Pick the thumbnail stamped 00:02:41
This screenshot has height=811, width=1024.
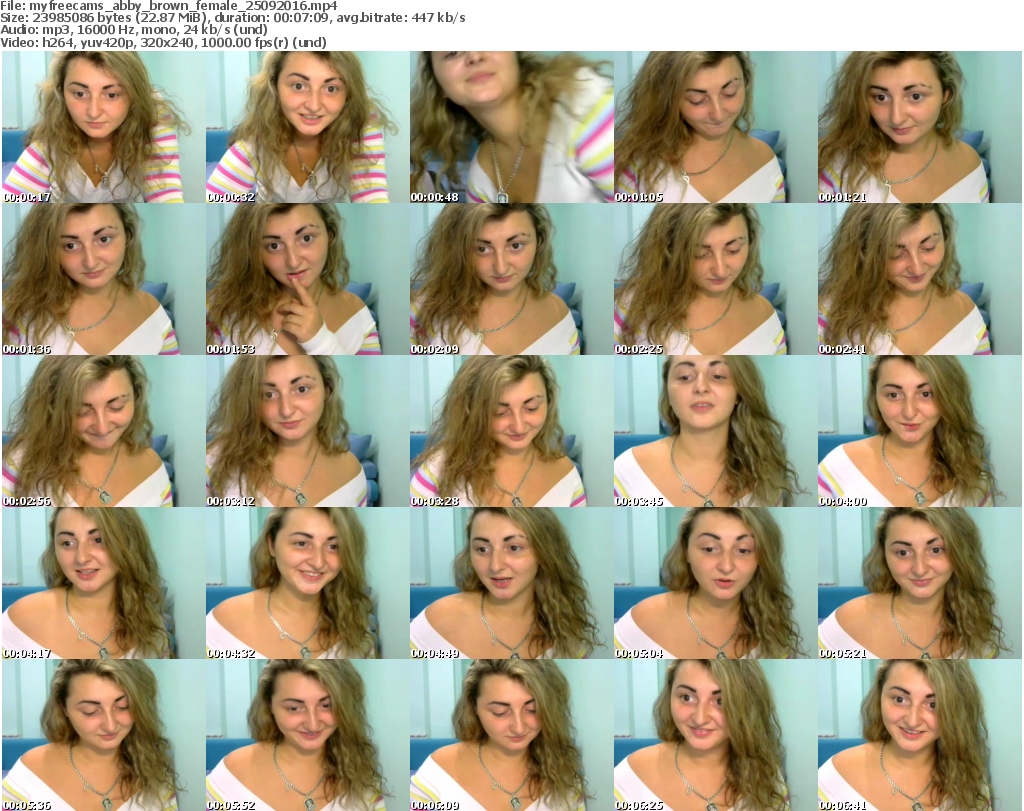(x=920, y=279)
